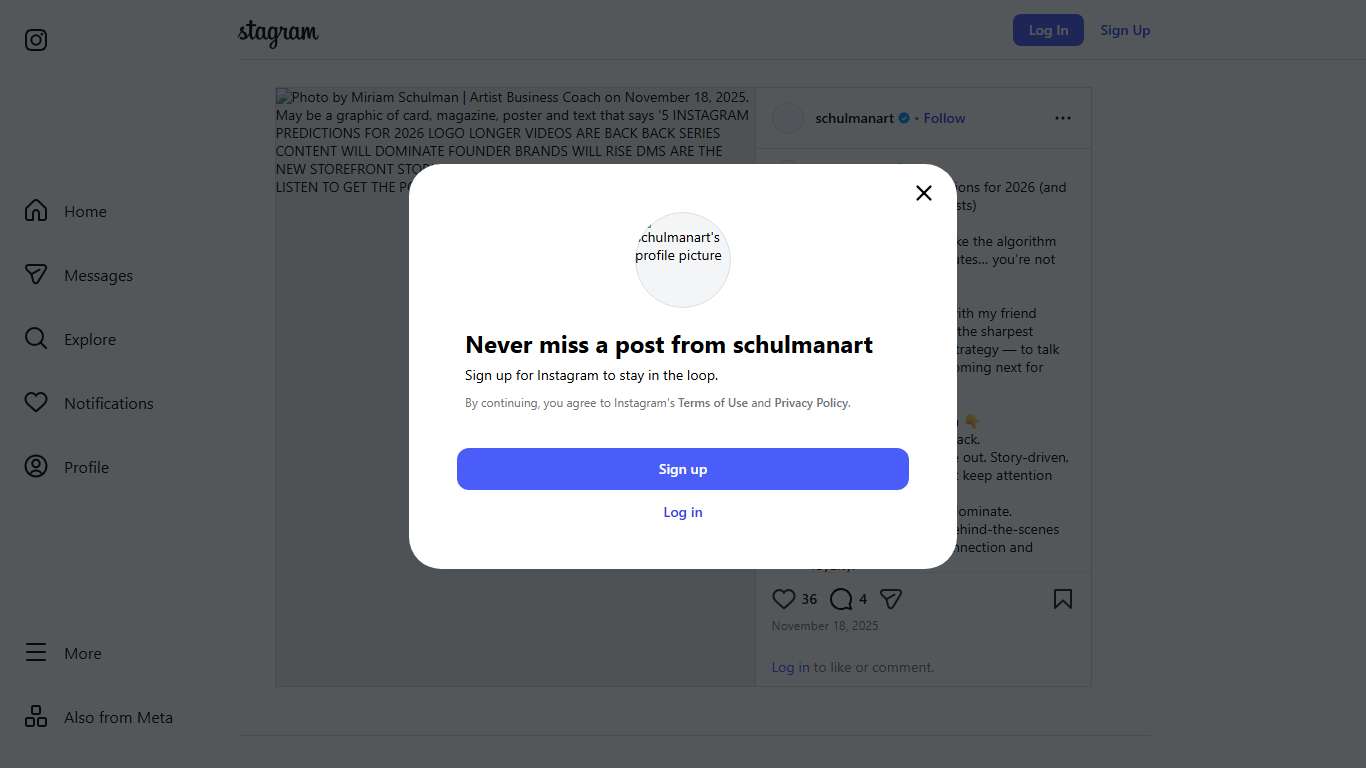This screenshot has height=768, width=1366.
Task: Share the post via paper plane icon
Action: coord(891,599)
